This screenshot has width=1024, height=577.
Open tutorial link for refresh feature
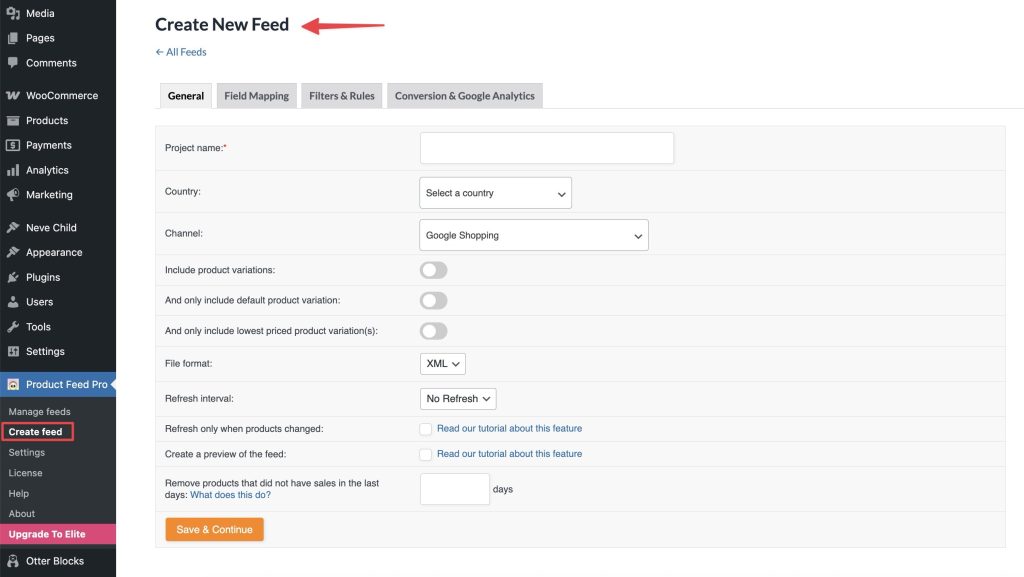click(x=509, y=428)
